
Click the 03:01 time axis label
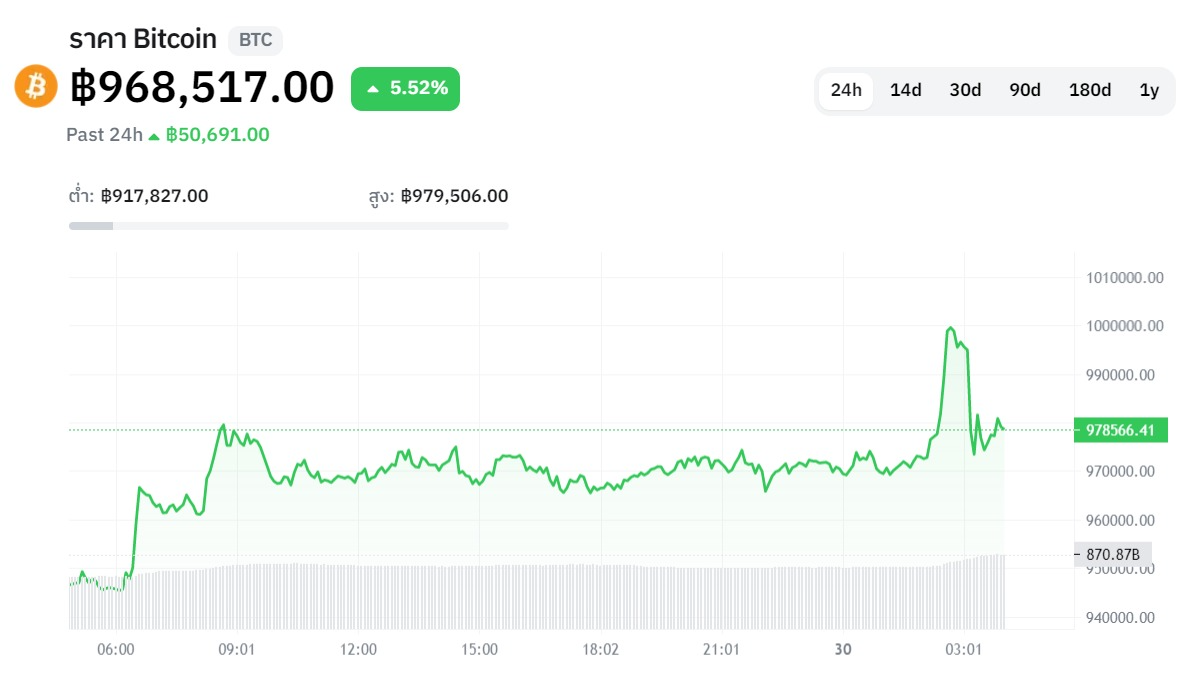[963, 650]
